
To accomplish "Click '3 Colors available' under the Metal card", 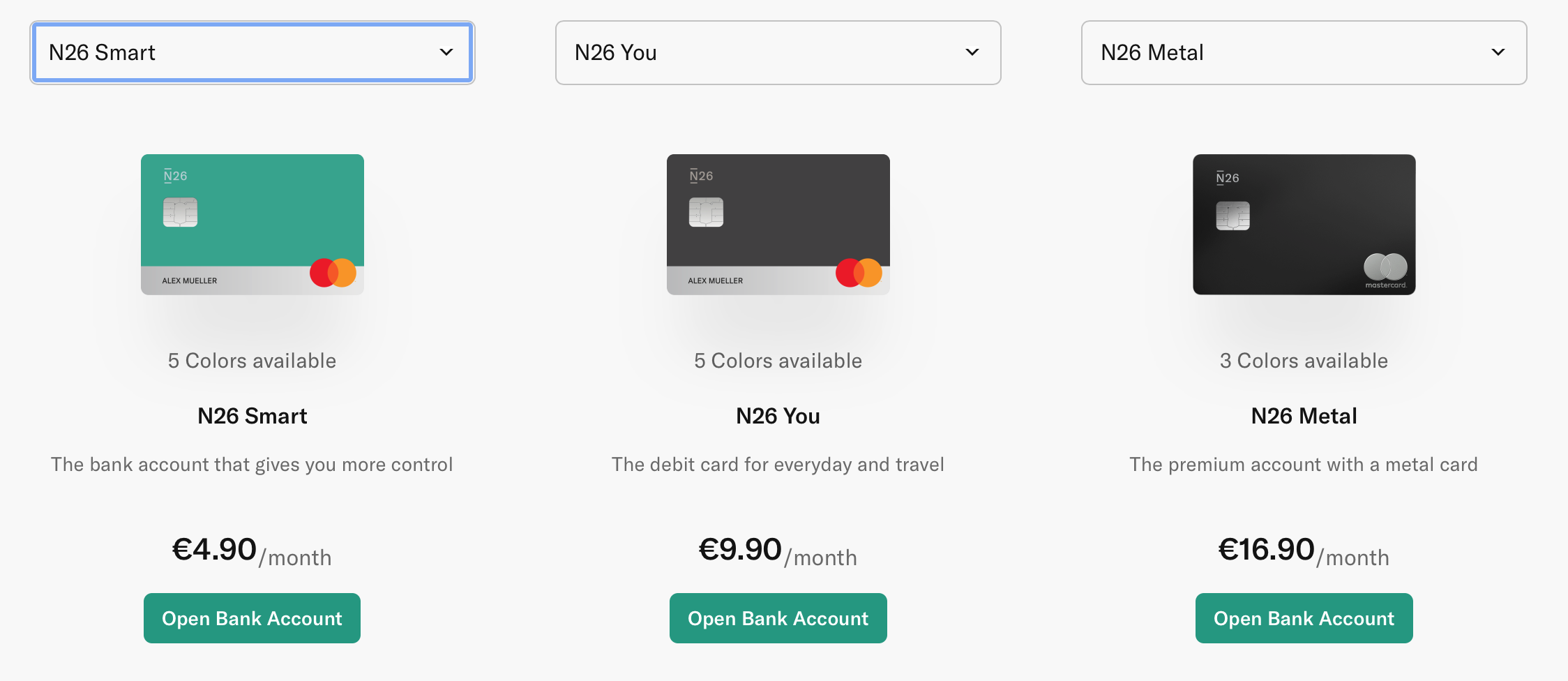I will [x=1303, y=361].
